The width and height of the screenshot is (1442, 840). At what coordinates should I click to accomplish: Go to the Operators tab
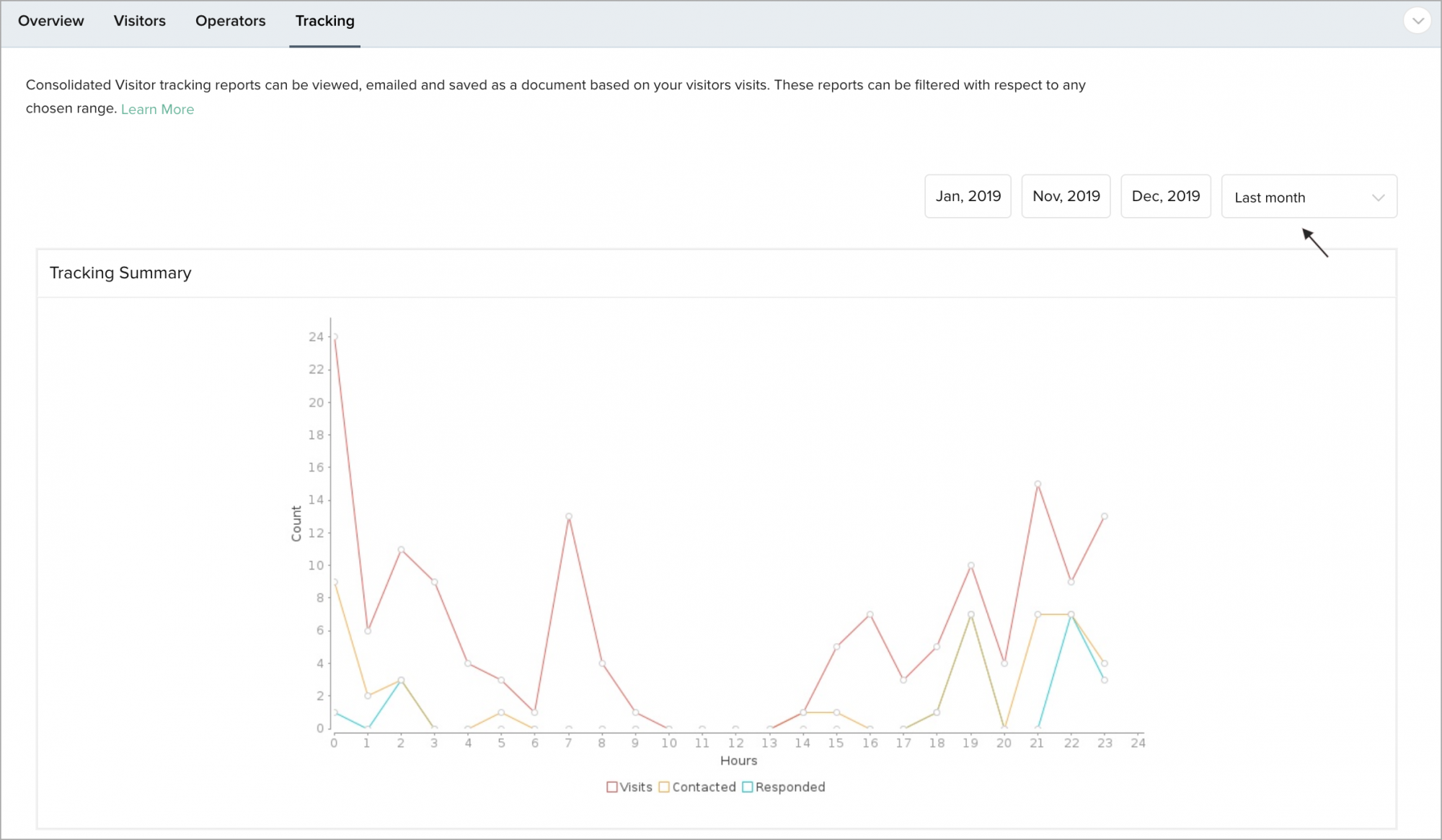[x=230, y=21]
